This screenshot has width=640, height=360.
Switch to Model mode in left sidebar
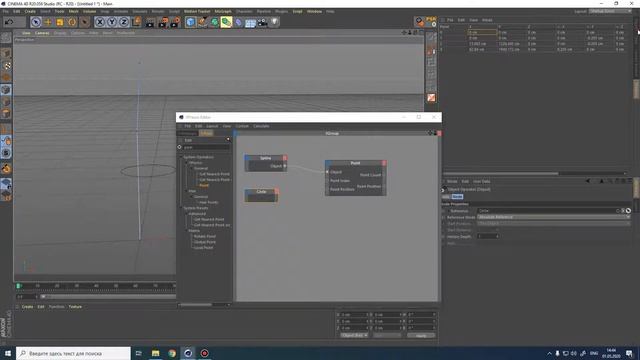pos(6,53)
